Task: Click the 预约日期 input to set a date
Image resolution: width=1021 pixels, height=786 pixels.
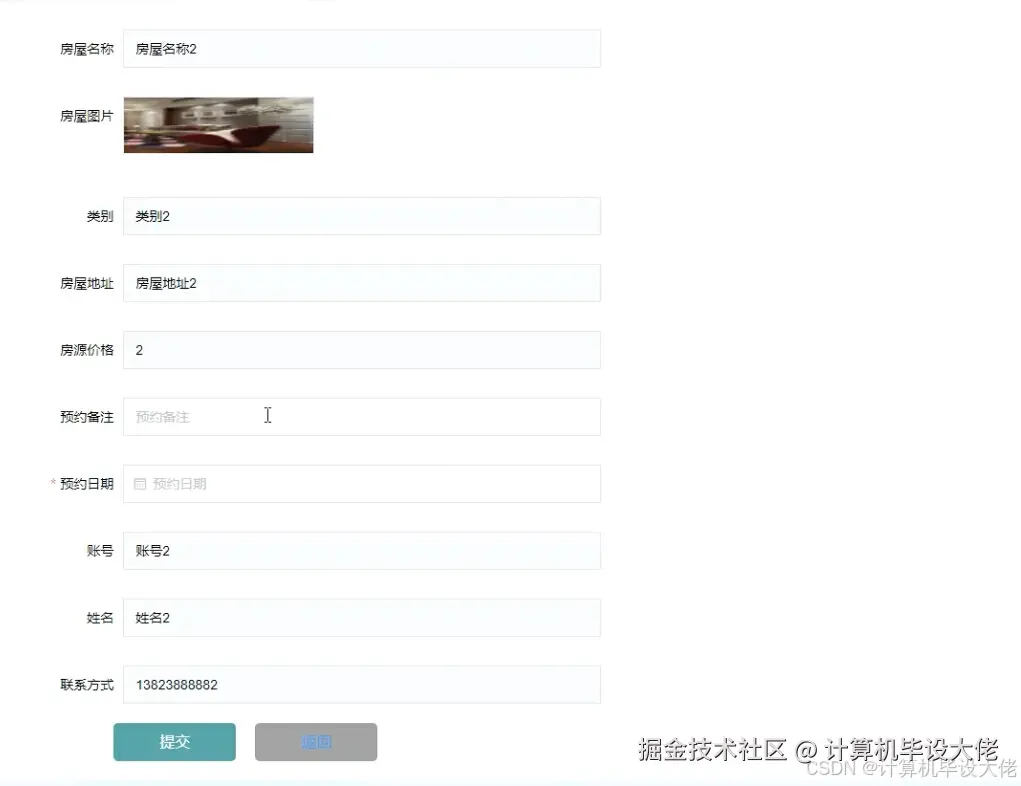Action: 360,484
